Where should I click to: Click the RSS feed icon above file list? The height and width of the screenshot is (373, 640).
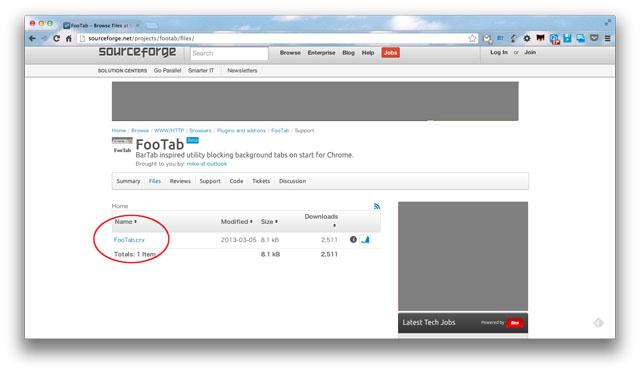(x=377, y=206)
